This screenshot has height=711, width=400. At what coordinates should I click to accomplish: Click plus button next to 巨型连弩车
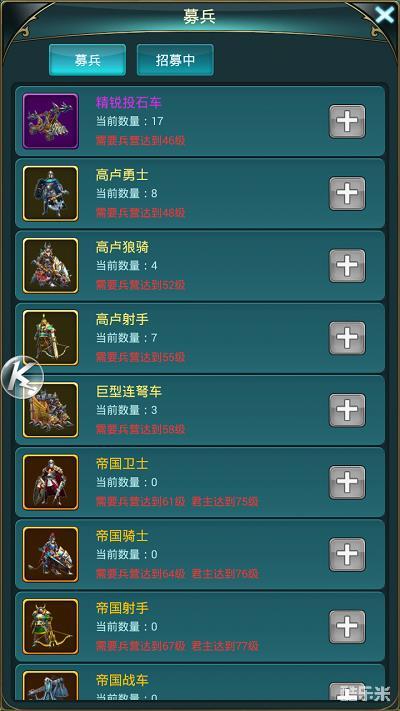347,410
